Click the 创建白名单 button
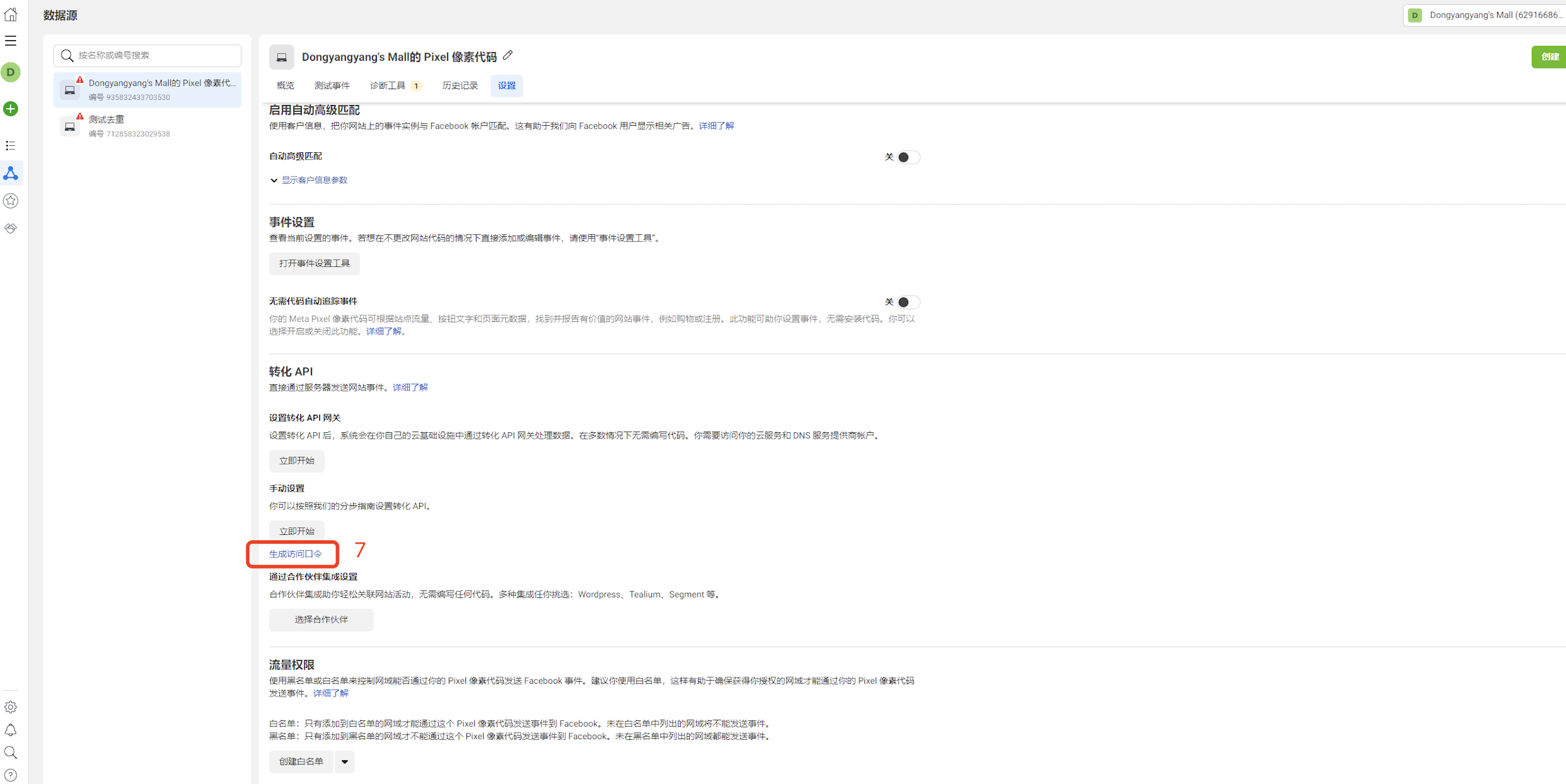The width and height of the screenshot is (1566, 784). (x=301, y=762)
